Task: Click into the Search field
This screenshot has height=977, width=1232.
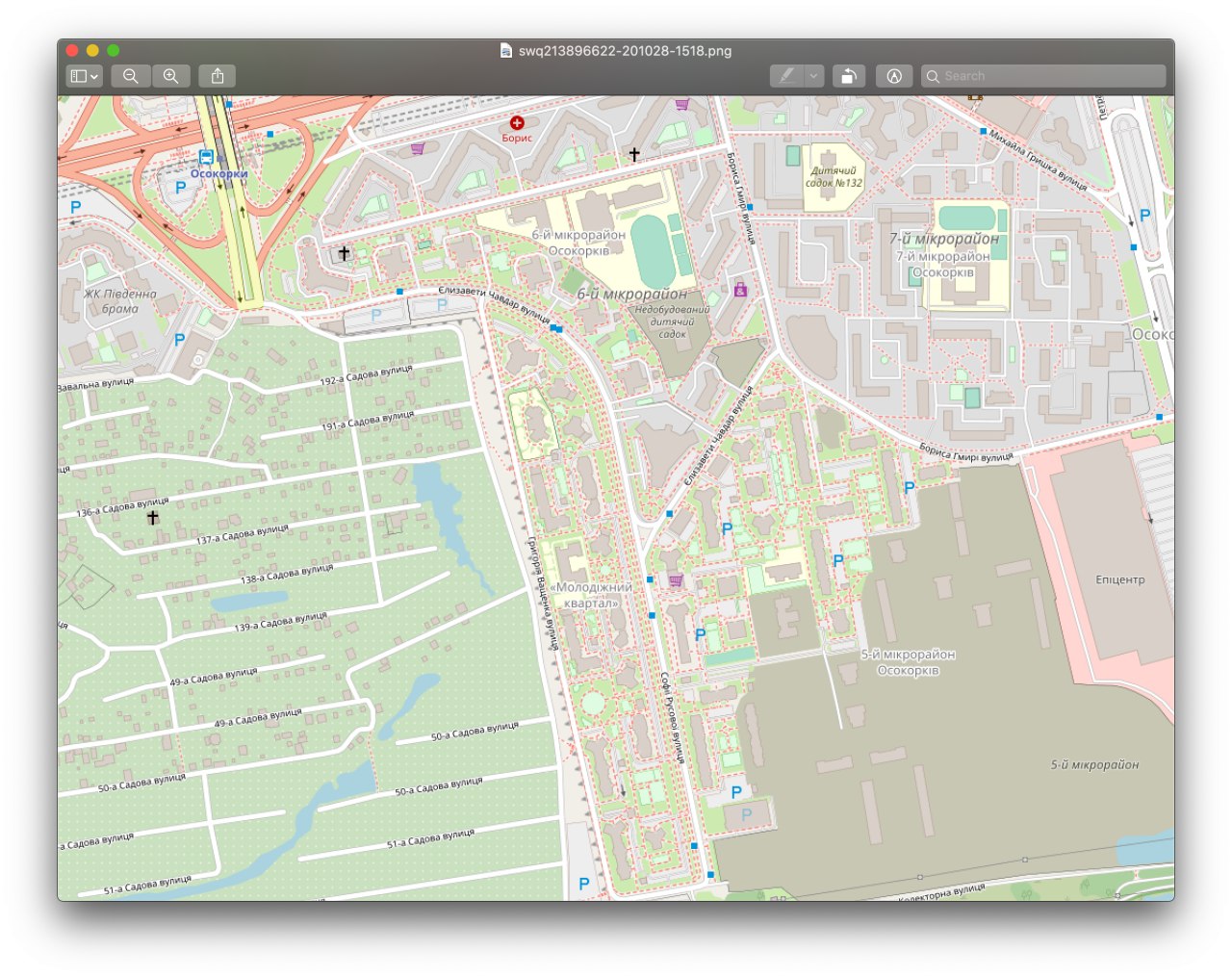Action: (x=1043, y=76)
